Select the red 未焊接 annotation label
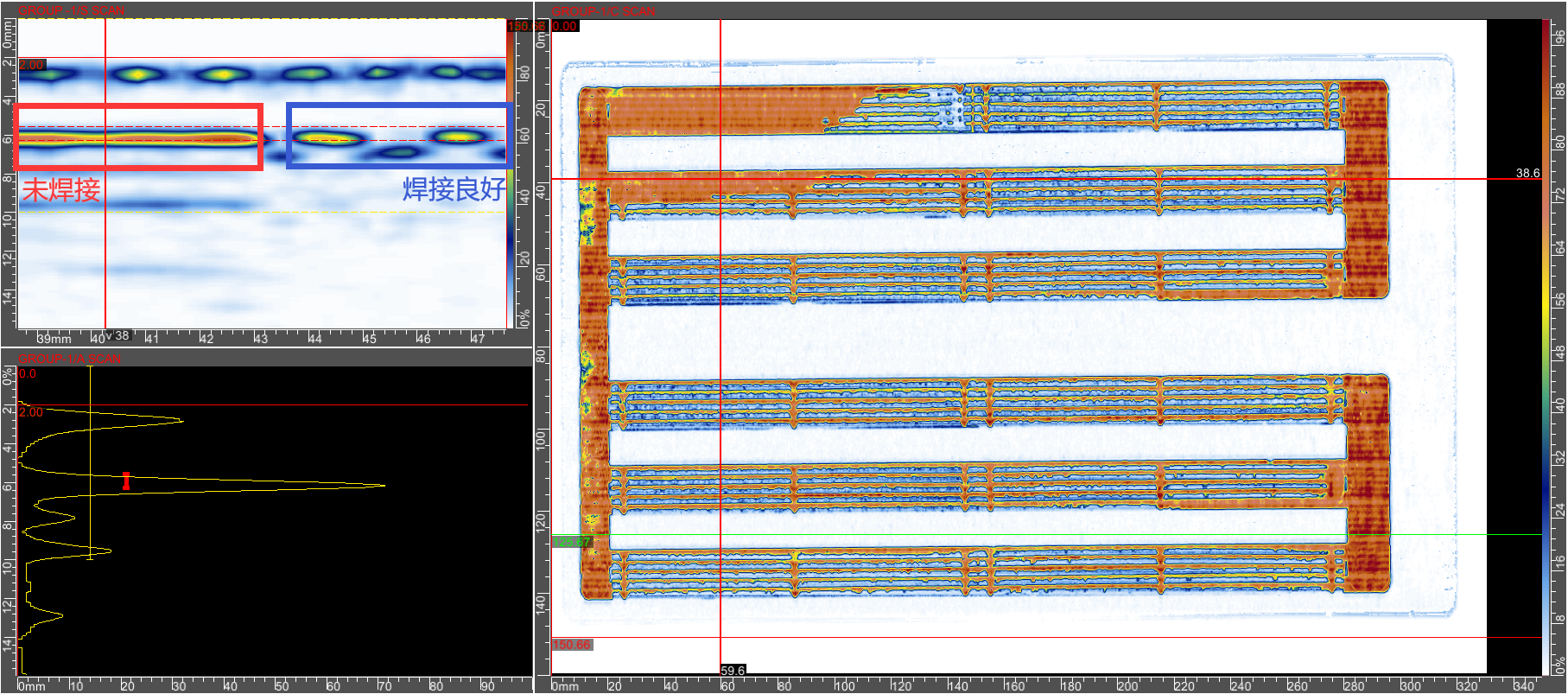The width and height of the screenshot is (1568, 694). tap(61, 190)
